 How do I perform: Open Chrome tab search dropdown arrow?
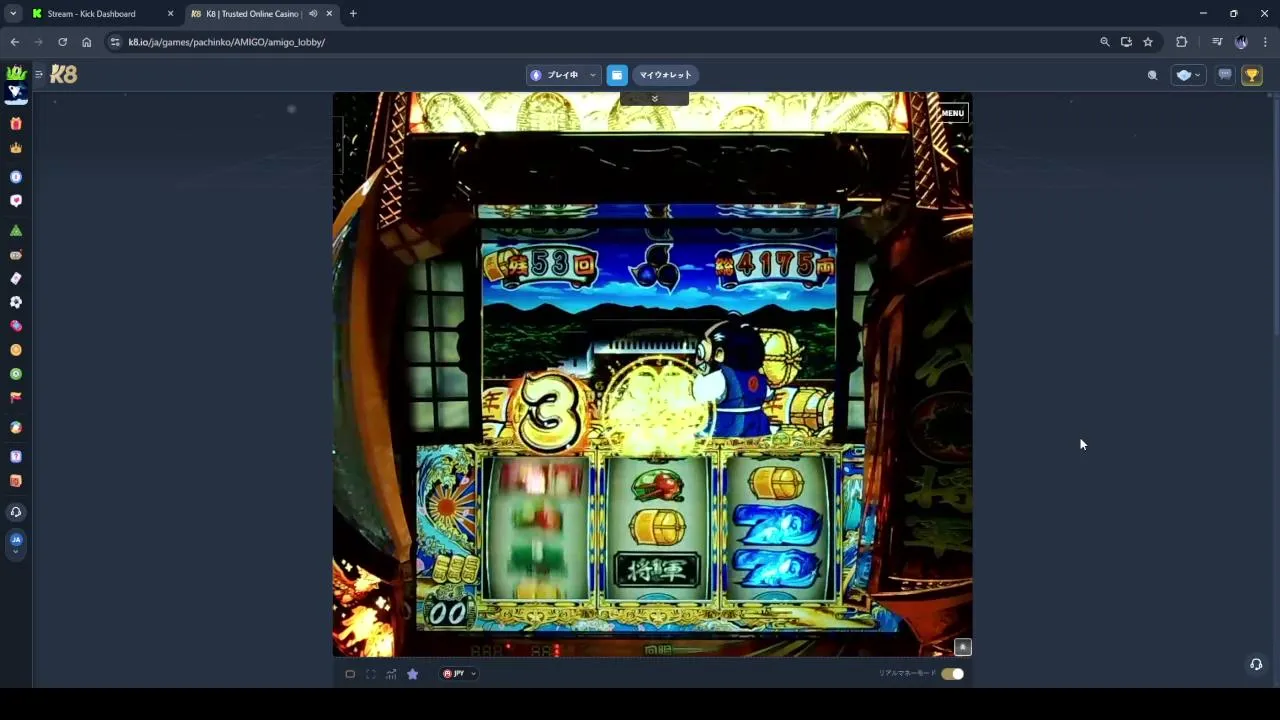tap(13, 14)
